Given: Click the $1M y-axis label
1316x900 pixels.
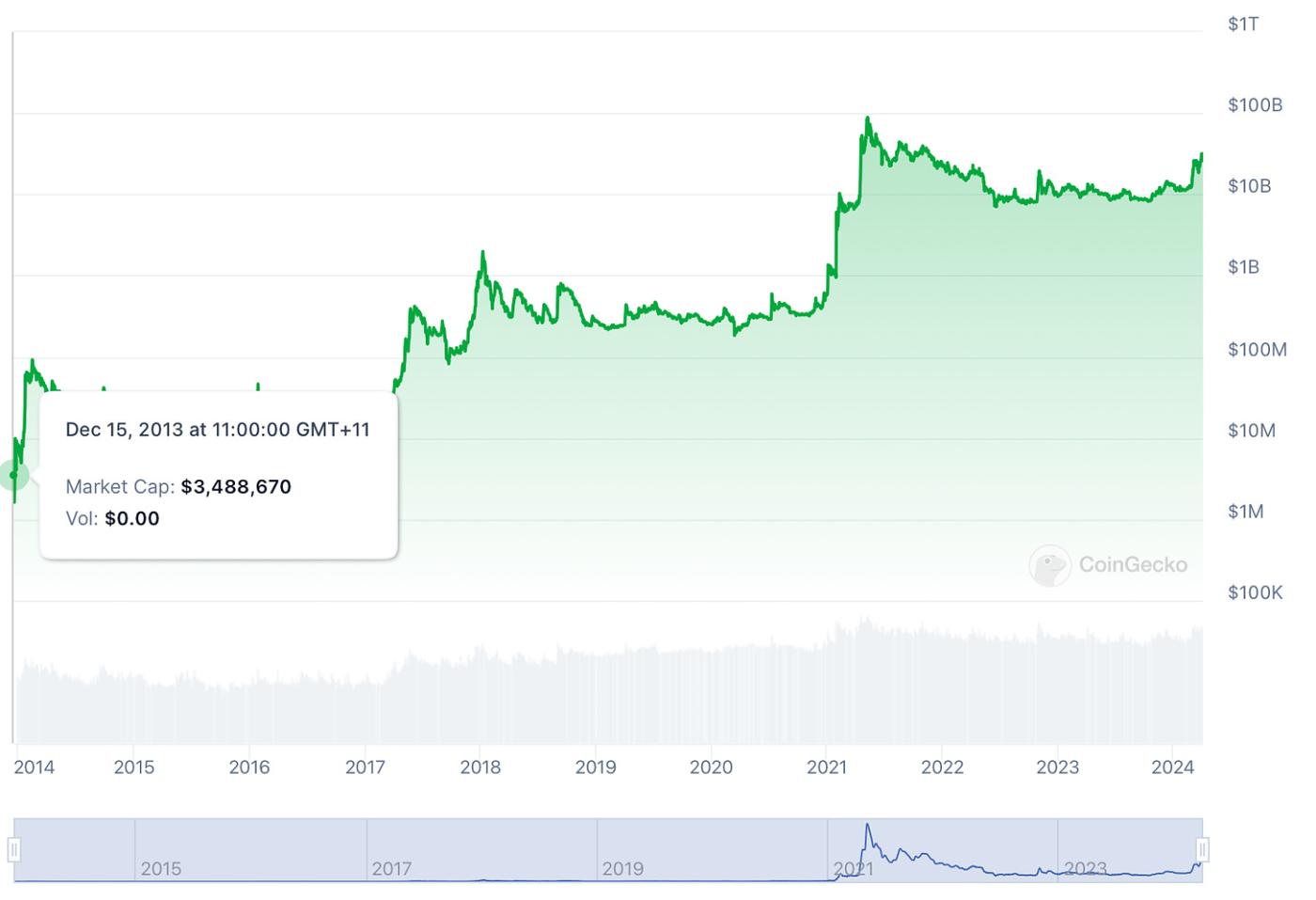Looking at the screenshot, I should 1245,512.
